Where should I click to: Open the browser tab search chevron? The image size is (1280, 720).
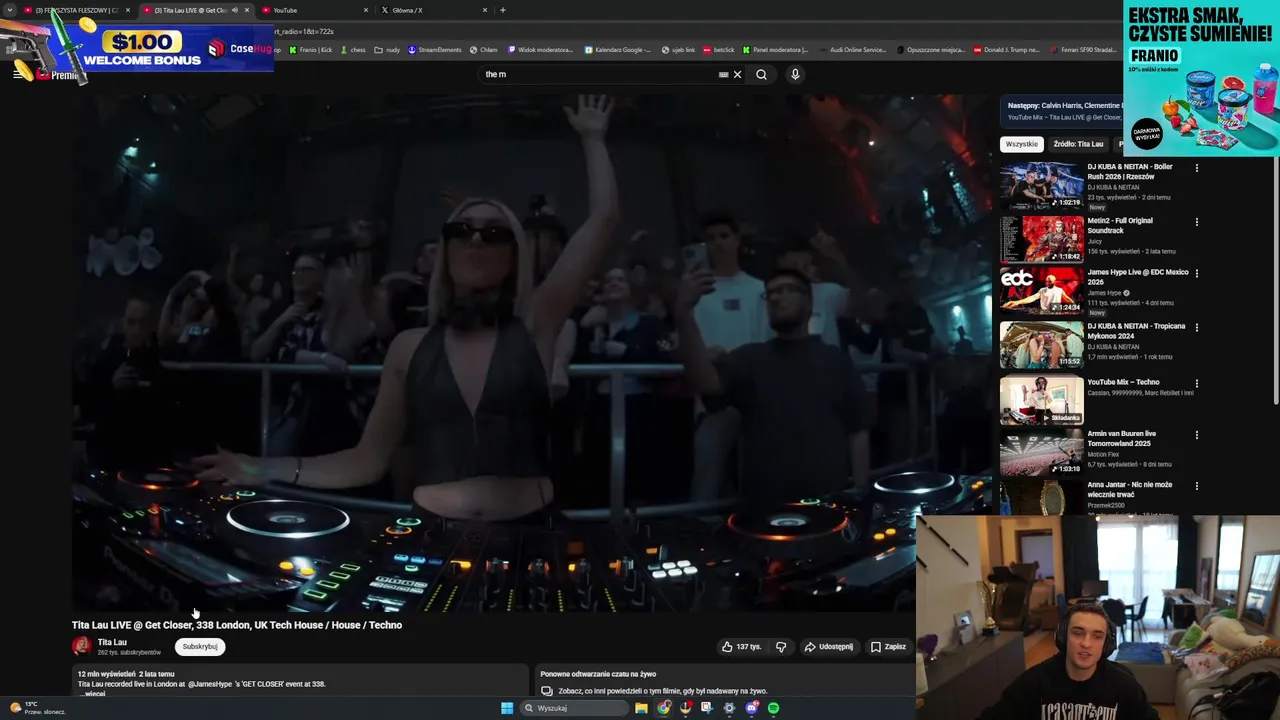(x=10, y=10)
